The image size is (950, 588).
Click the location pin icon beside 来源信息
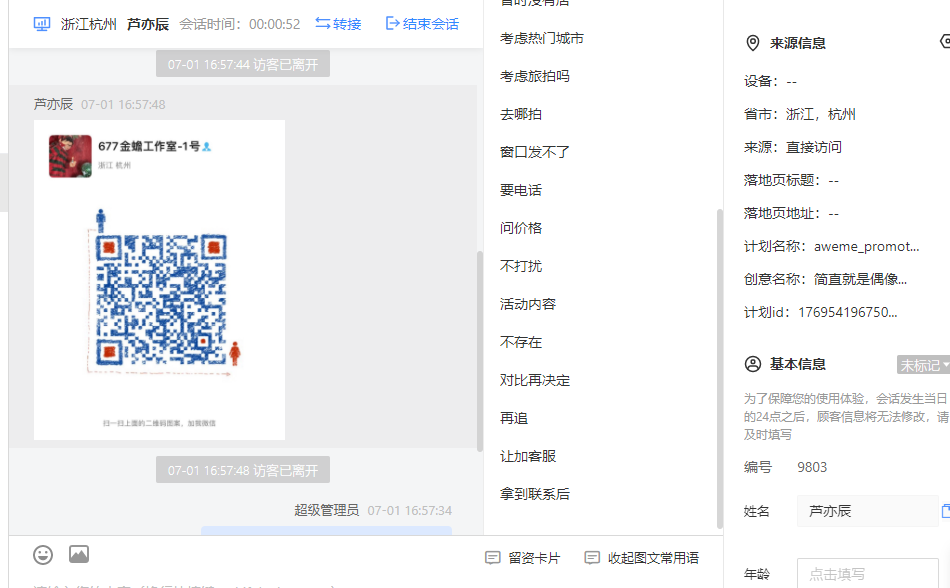[752, 43]
